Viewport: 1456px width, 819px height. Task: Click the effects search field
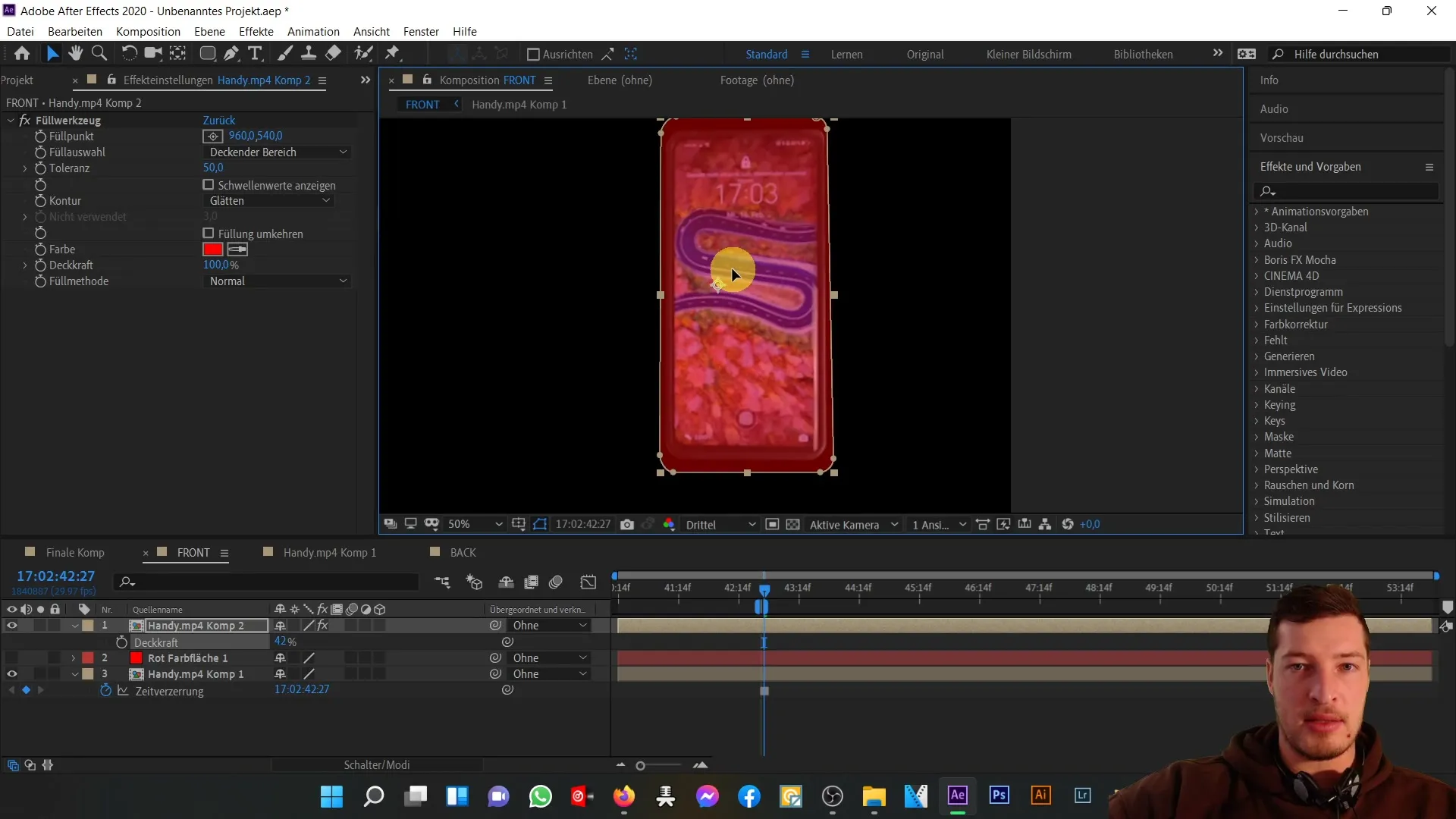[x=1346, y=191]
